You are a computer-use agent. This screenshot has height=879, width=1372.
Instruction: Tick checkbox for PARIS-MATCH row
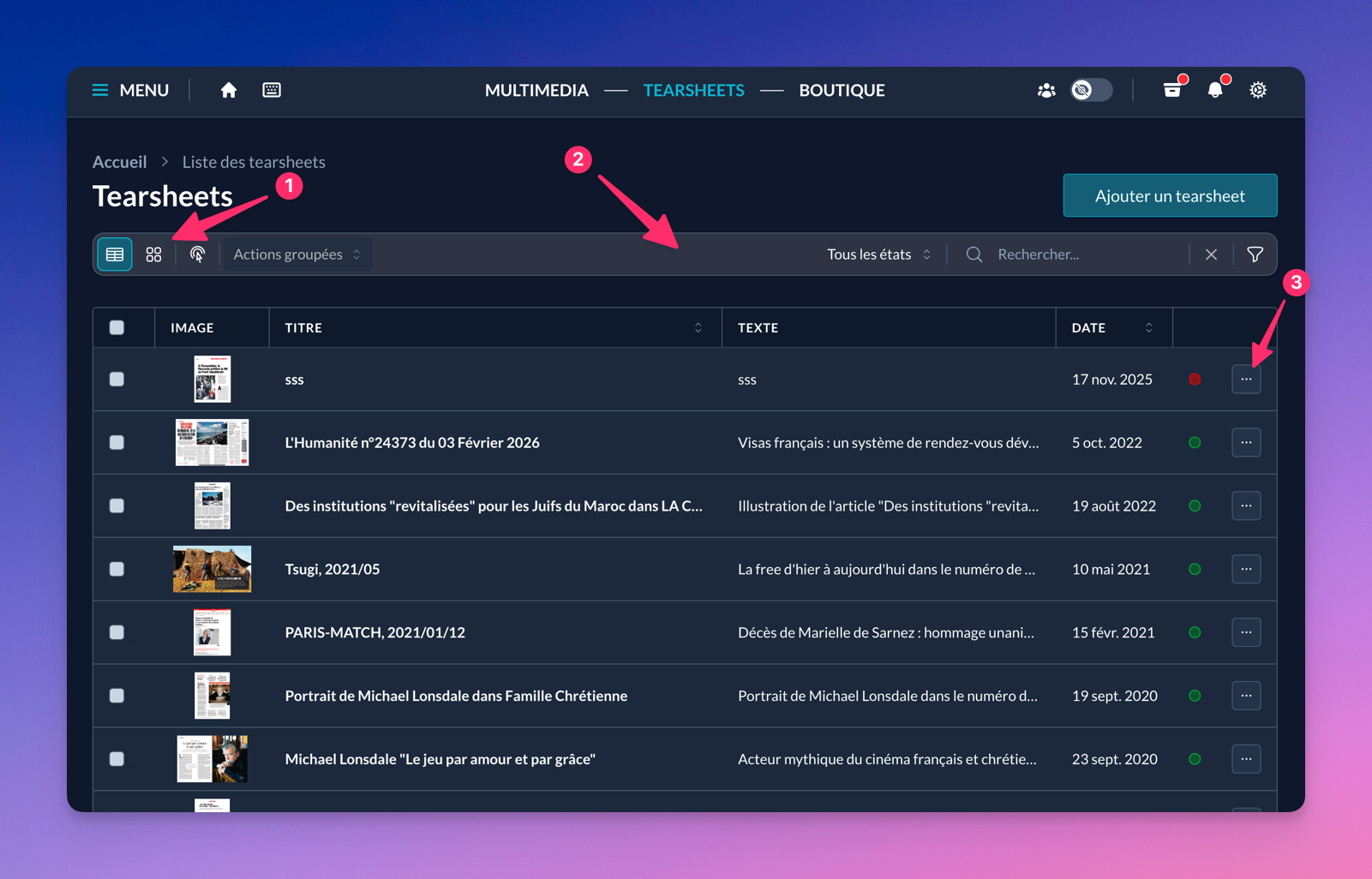pos(117,632)
